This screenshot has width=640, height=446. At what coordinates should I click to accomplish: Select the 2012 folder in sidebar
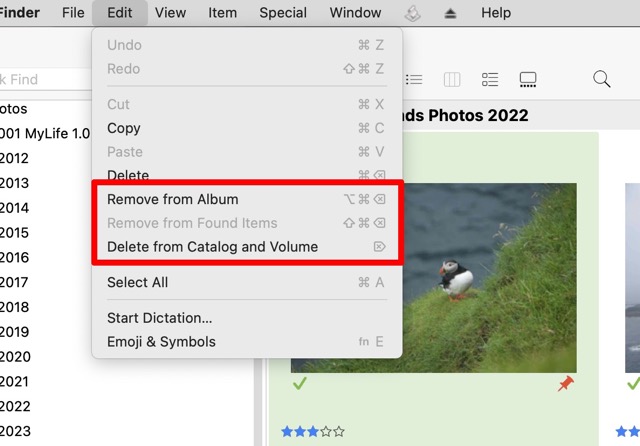[x=14, y=158]
